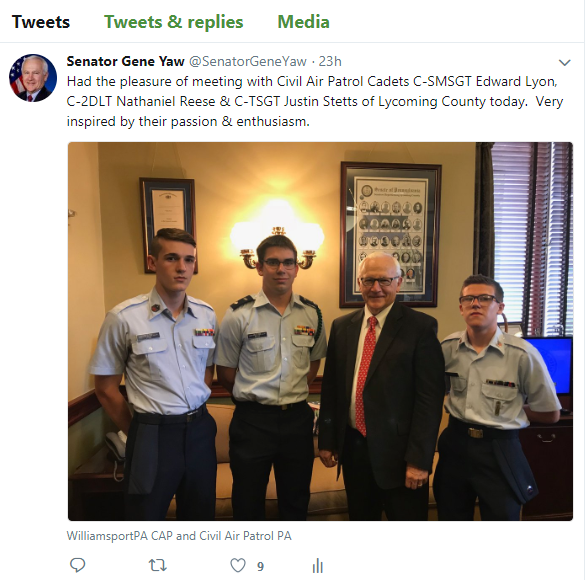Open Senator Gene Yaw's profile avatar
The width and height of the screenshot is (585, 580).
(33, 78)
